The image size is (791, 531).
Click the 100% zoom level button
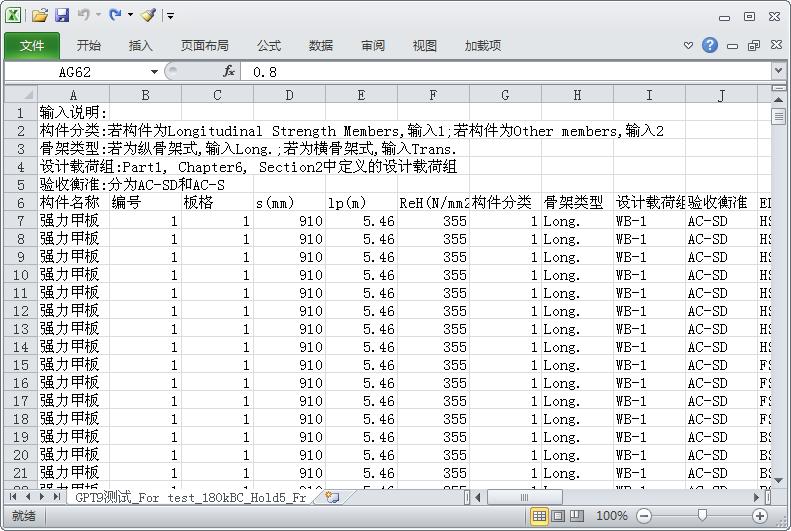coord(612,516)
